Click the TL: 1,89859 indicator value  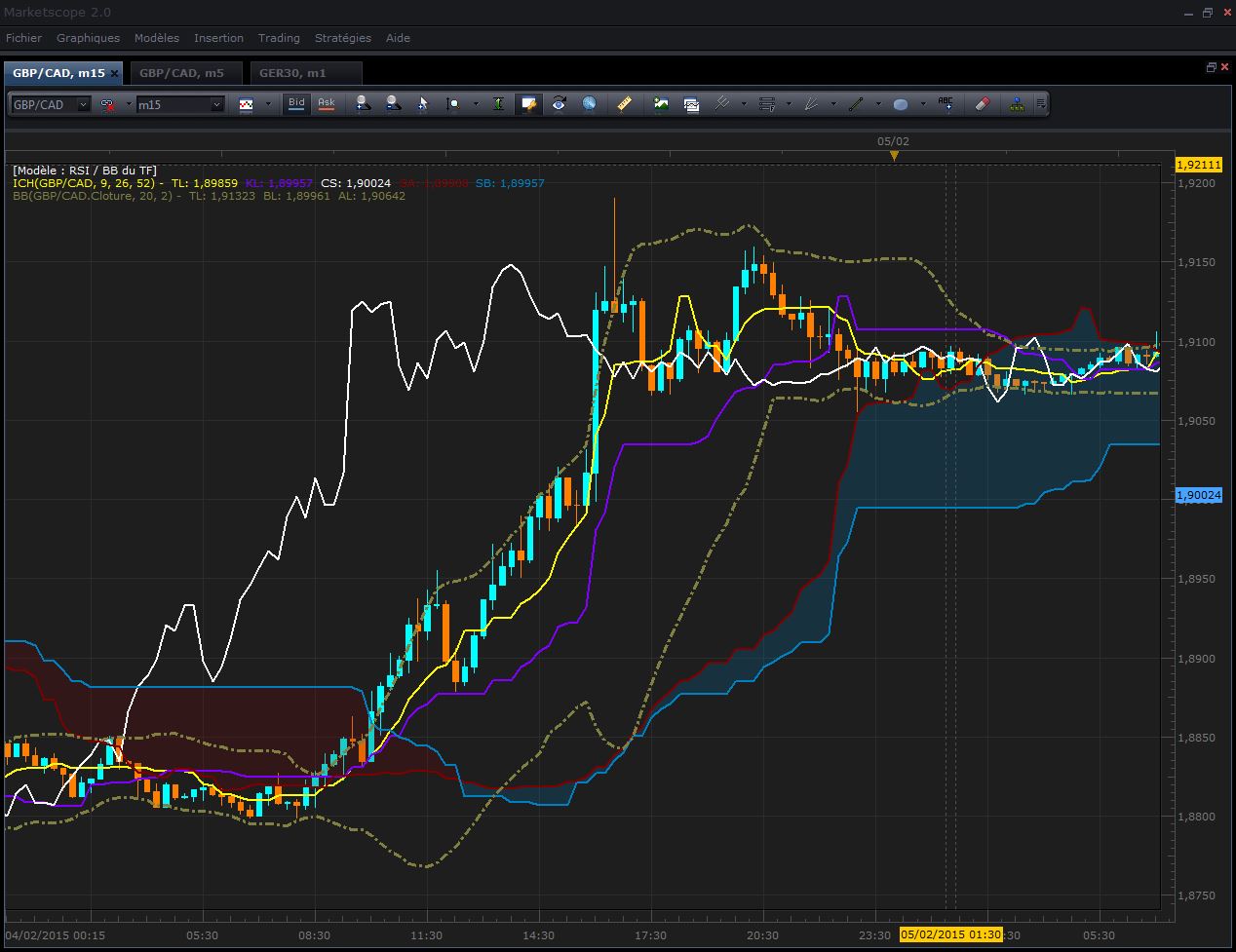pyautogui.click(x=204, y=183)
